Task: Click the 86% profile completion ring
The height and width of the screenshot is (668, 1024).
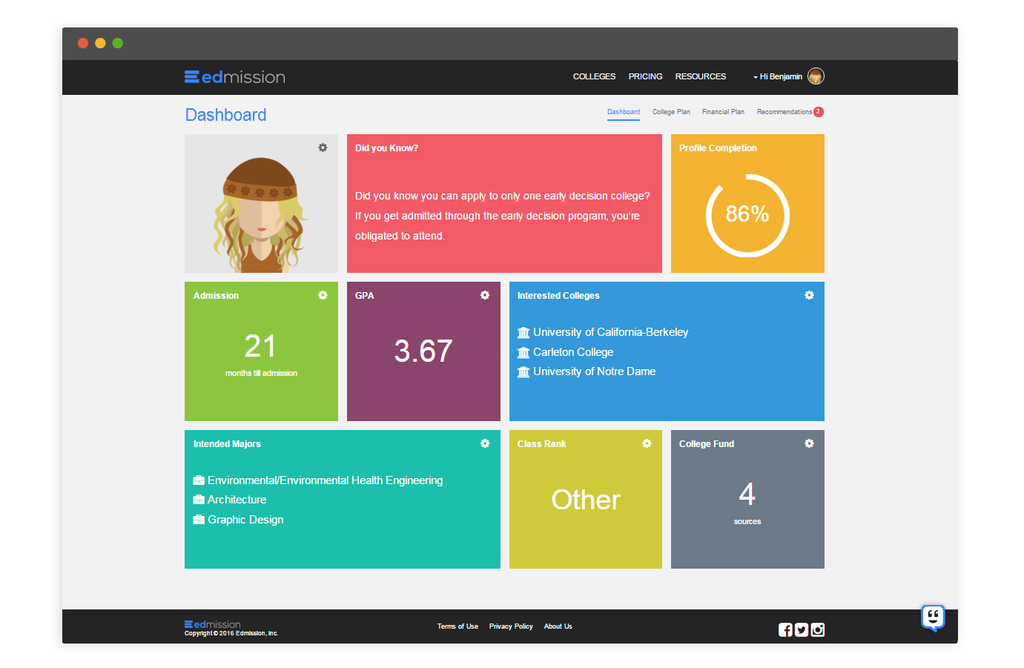Action: coord(748,215)
